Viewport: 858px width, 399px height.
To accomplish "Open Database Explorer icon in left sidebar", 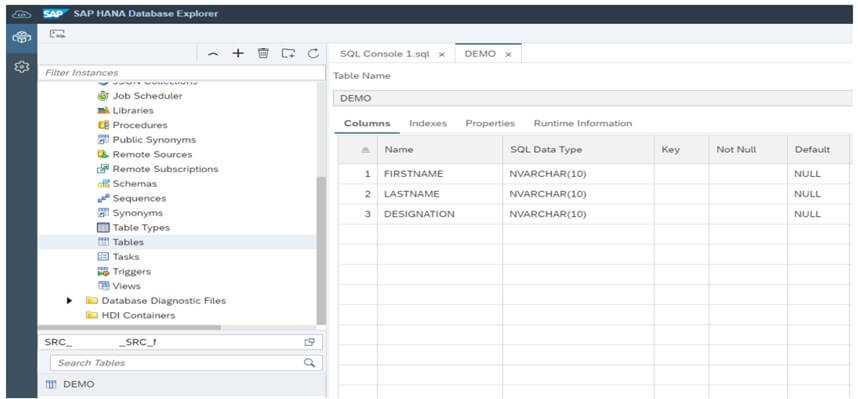I will point(22,38).
